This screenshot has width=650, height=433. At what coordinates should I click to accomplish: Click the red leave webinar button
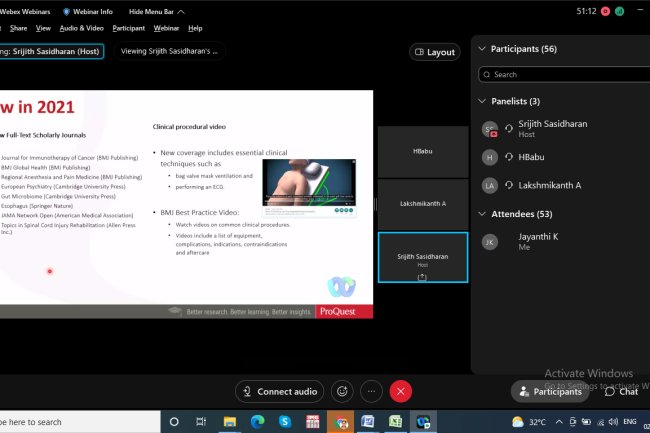point(400,392)
